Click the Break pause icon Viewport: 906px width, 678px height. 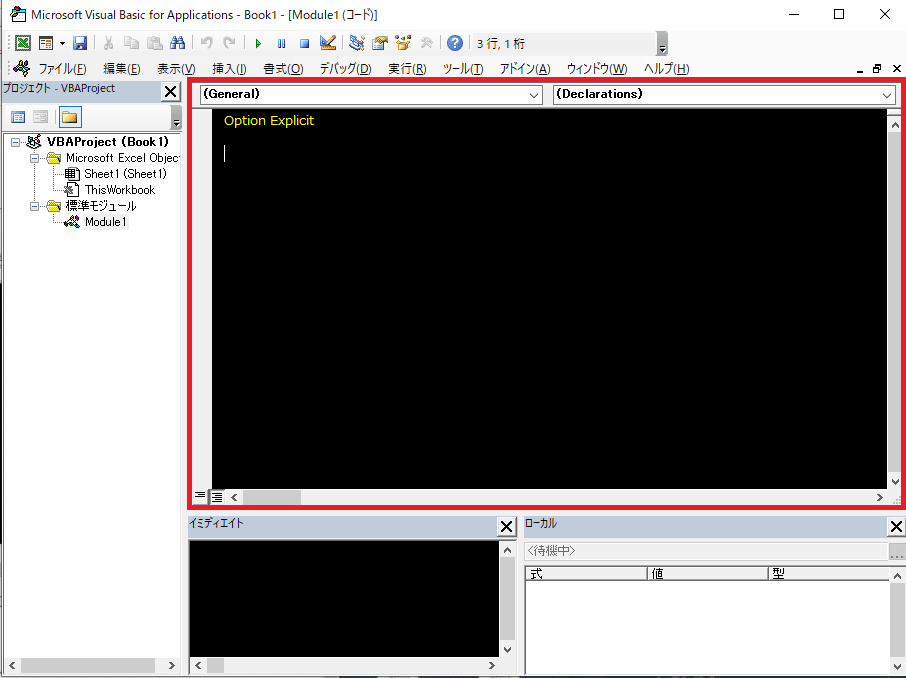pos(281,43)
